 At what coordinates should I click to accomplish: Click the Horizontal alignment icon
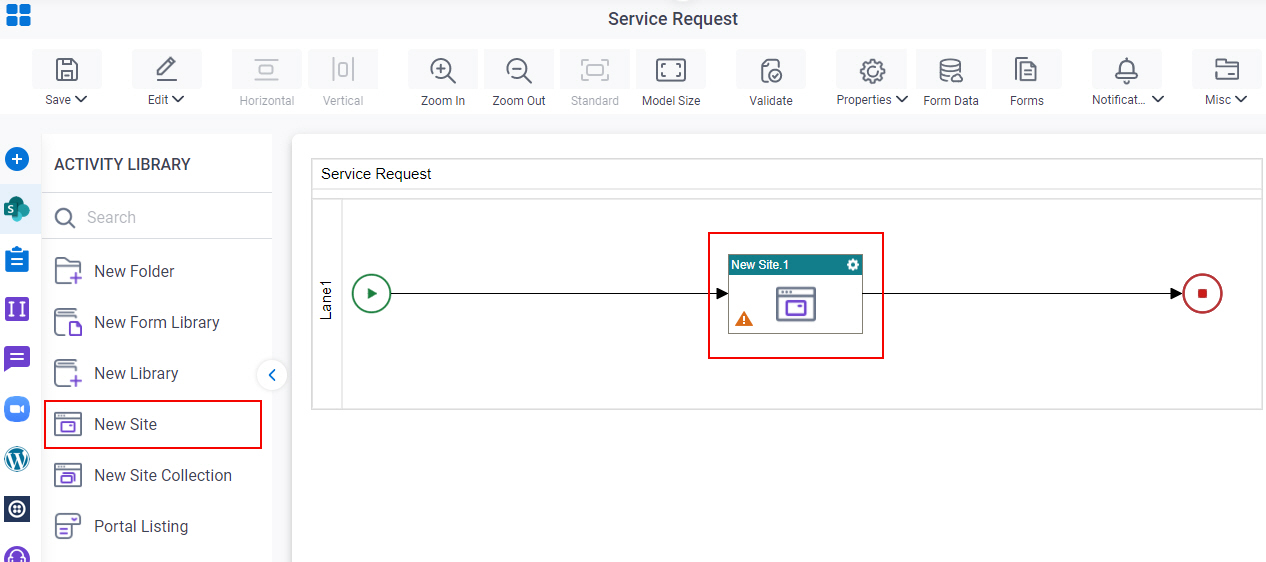pos(267,70)
